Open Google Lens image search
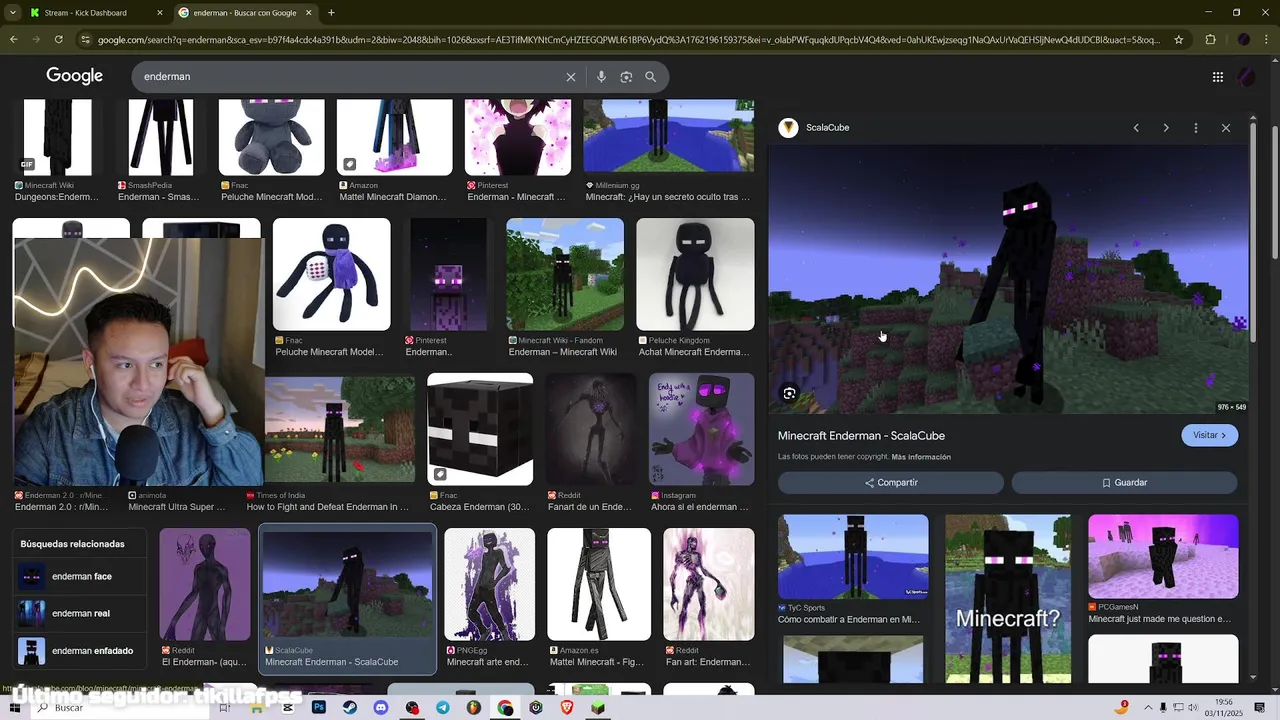The height and width of the screenshot is (720, 1280). pos(626,77)
